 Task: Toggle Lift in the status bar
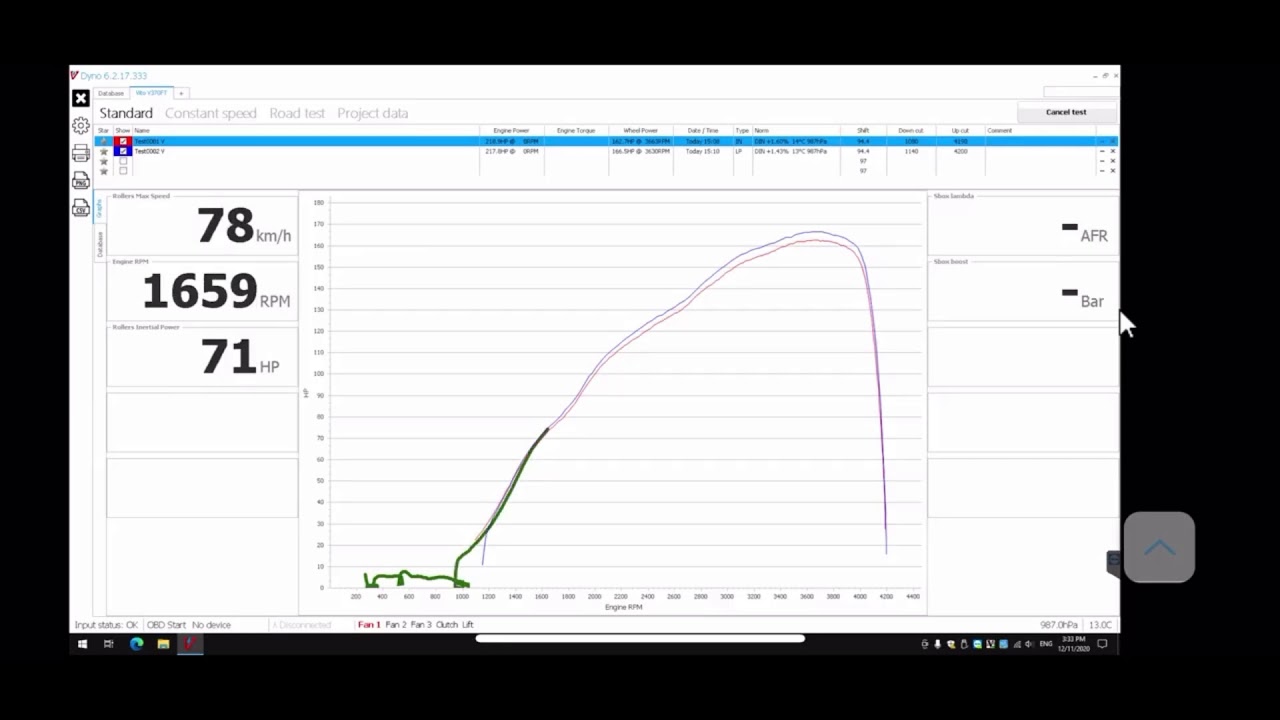click(x=467, y=625)
